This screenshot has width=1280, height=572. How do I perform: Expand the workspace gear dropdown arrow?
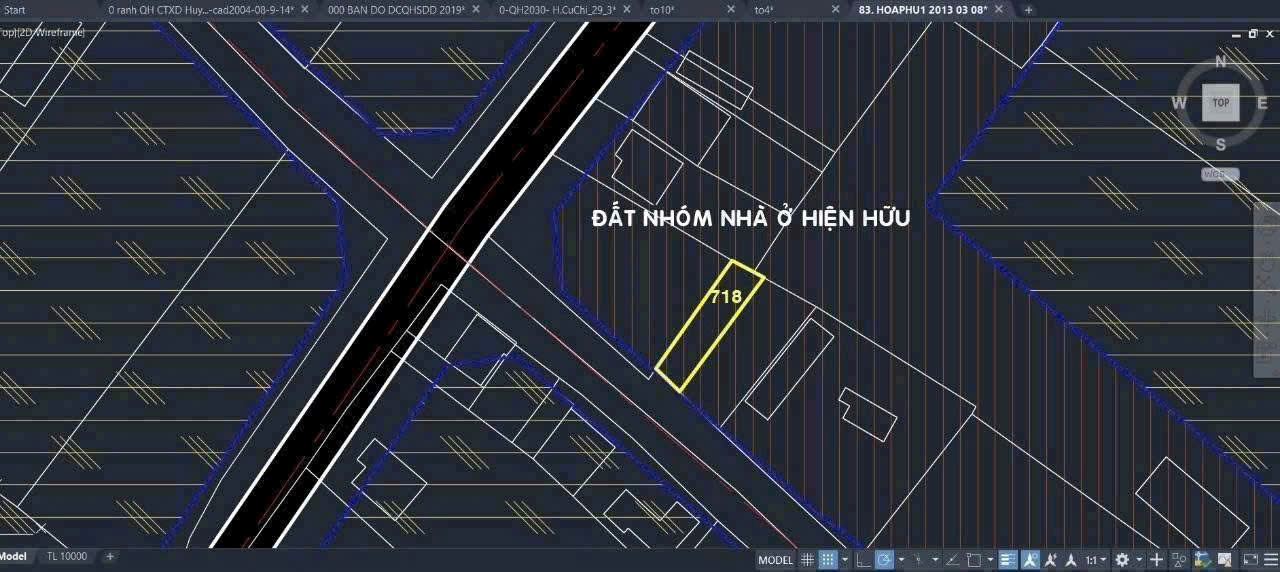click(1139, 560)
